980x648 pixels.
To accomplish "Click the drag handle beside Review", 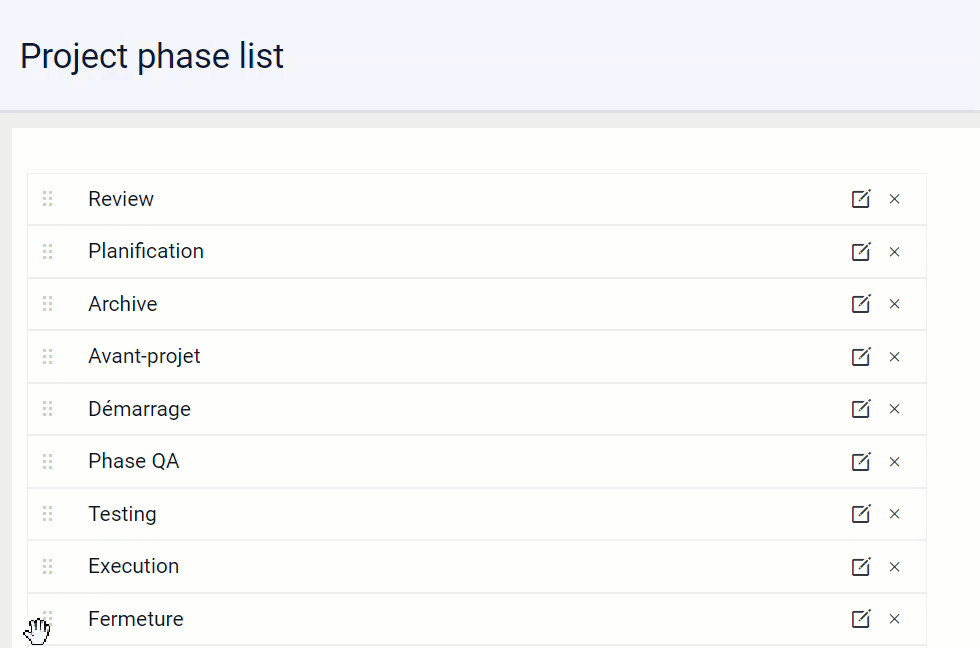I will 48,199.
